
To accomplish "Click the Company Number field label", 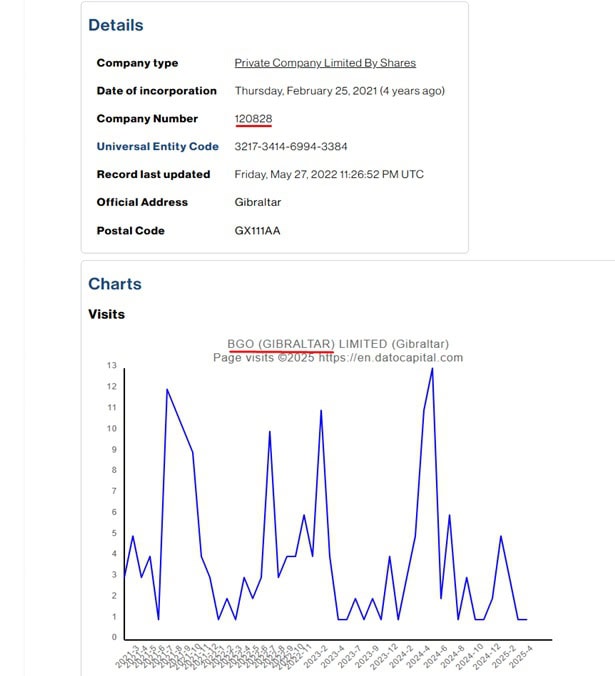I will pos(146,119).
